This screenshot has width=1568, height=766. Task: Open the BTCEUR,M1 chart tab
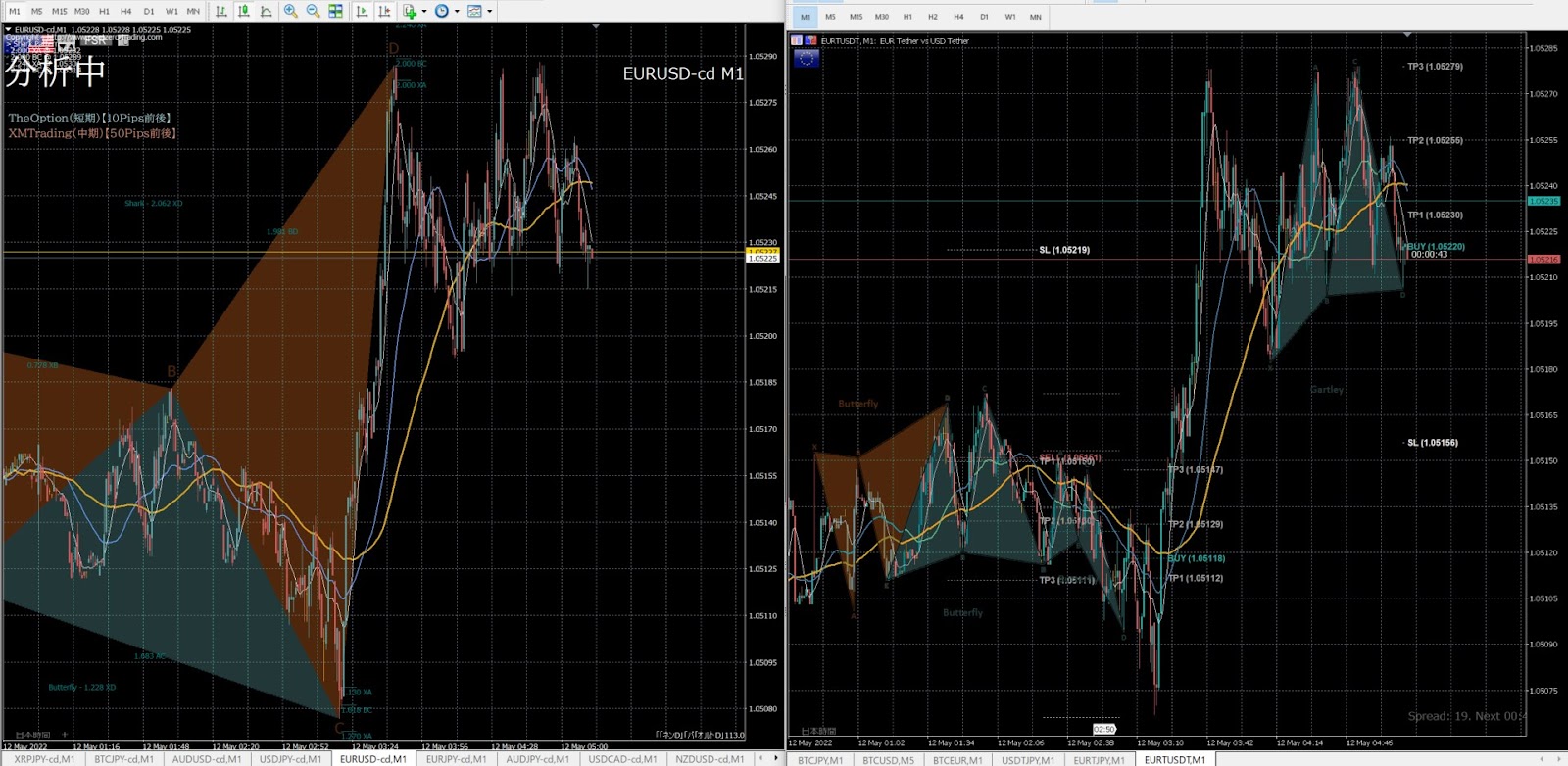pos(957,760)
